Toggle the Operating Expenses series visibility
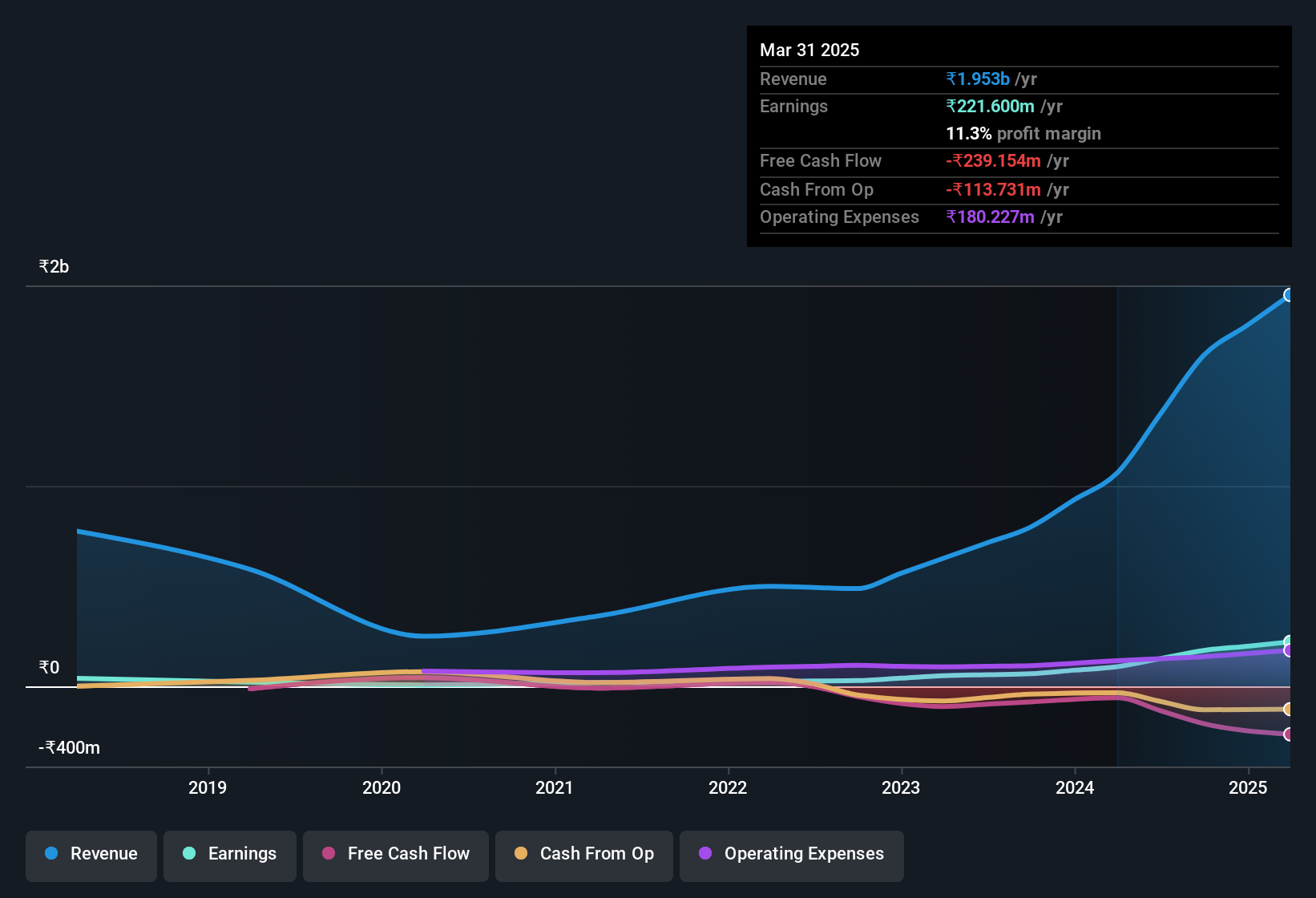 [x=791, y=854]
